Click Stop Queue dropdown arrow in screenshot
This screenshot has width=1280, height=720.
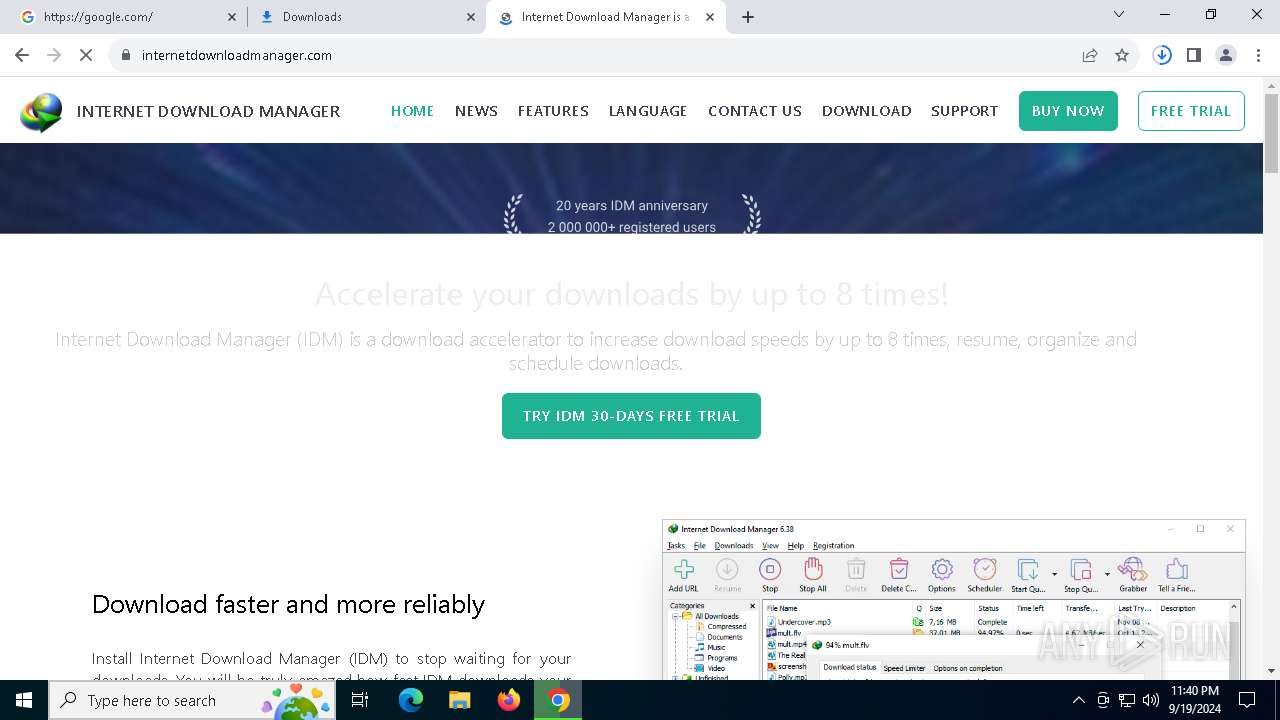[1107, 574]
